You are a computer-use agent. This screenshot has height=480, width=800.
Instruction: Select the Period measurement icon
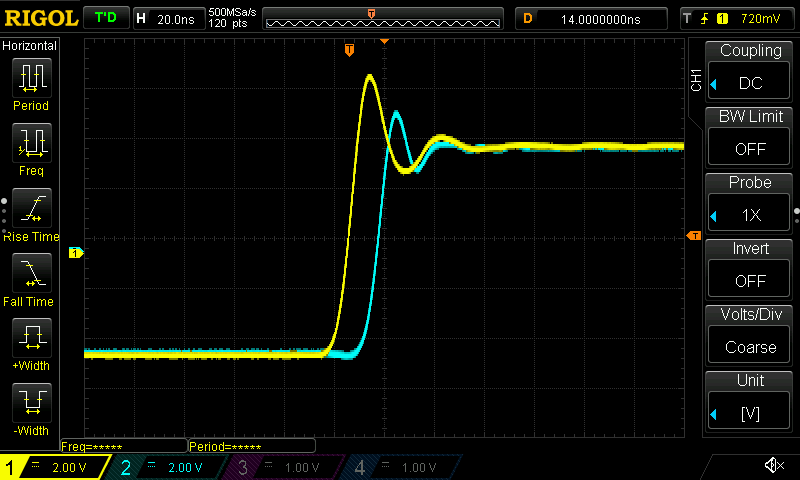(x=32, y=78)
